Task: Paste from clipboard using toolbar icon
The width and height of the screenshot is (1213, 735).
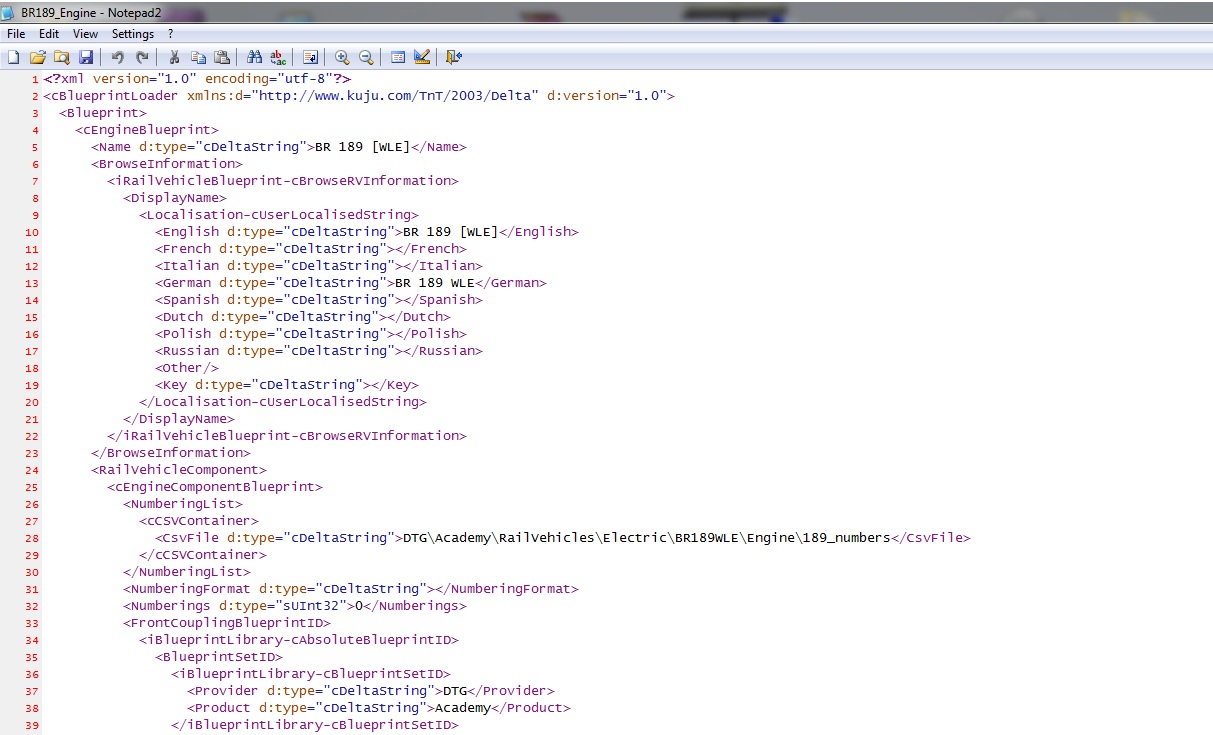Action: [x=222, y=57]
